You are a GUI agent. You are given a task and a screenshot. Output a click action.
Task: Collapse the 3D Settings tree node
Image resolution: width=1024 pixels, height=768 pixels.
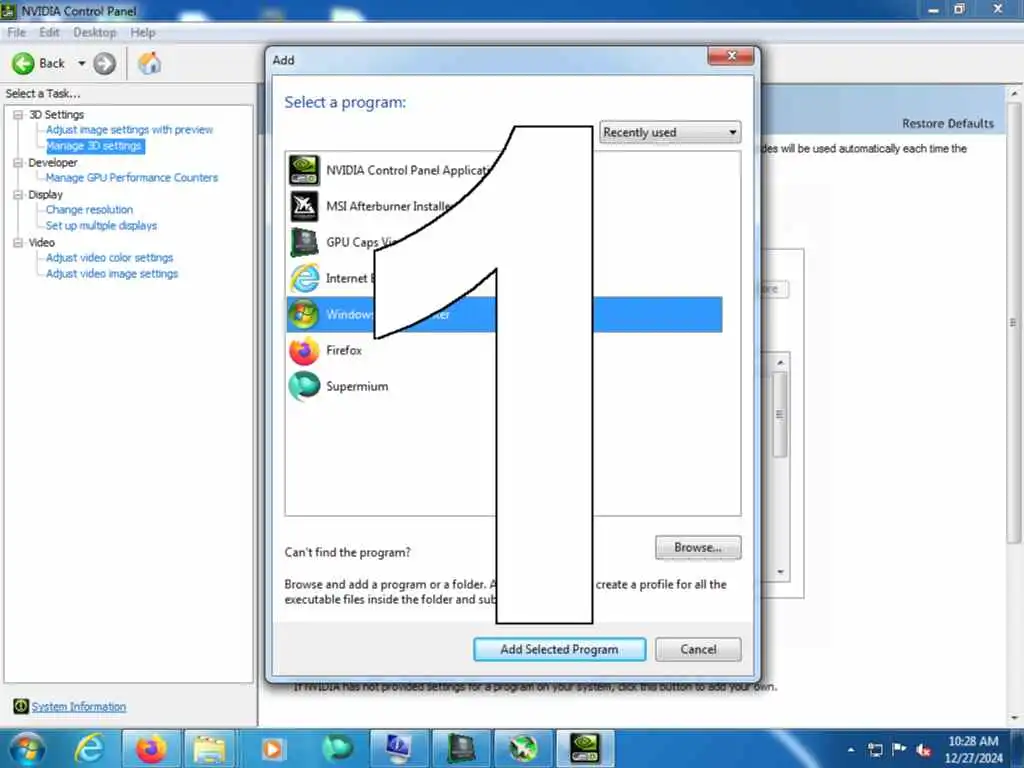(18, 114)
